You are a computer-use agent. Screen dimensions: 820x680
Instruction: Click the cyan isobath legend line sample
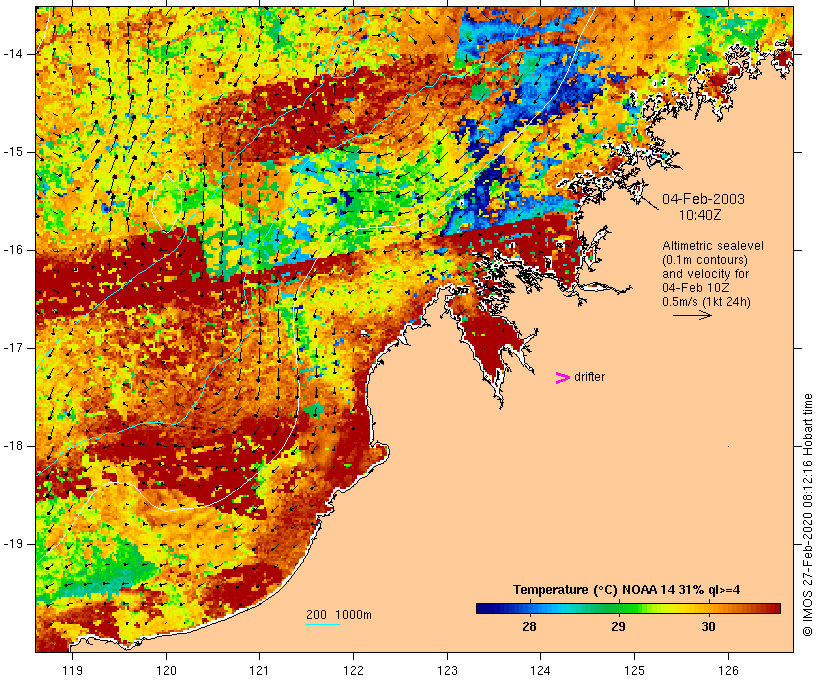pos(323,624)
